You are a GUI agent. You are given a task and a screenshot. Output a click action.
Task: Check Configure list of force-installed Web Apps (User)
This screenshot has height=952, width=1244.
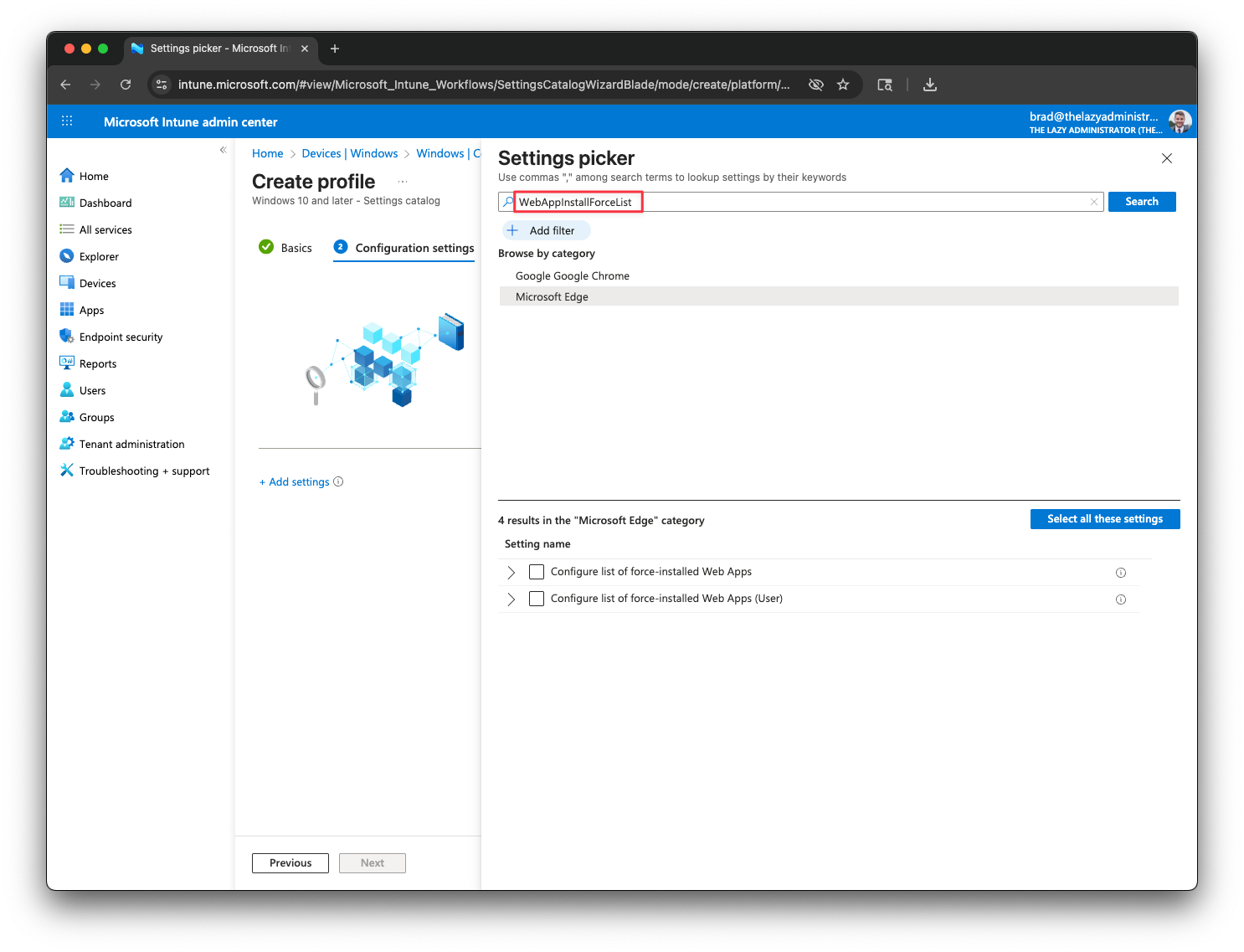537,599
